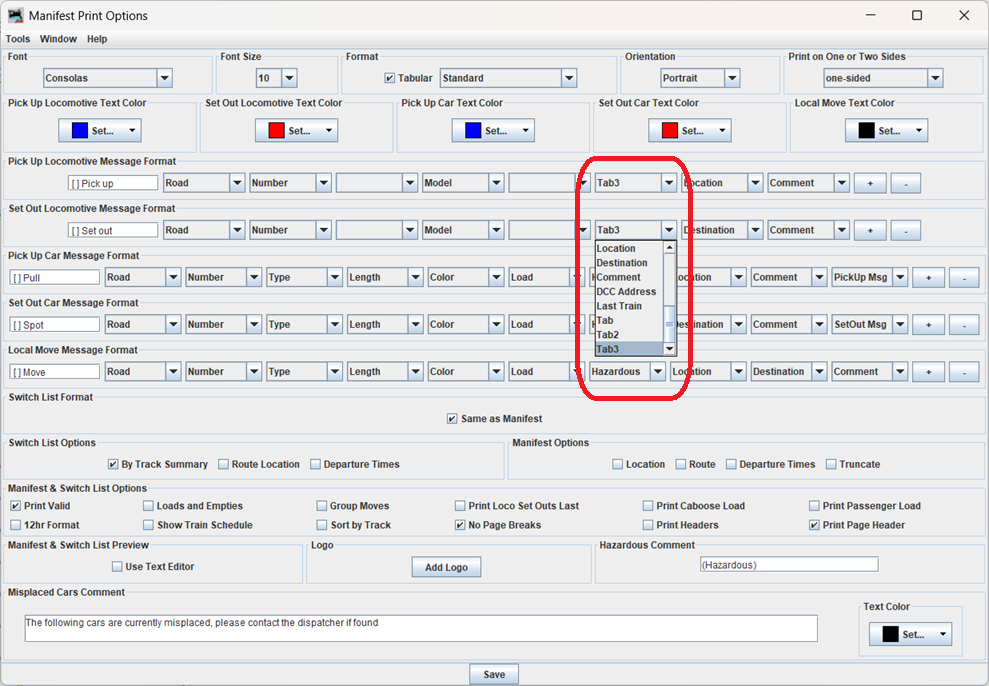Click minus button in Local Move row
989x686 pixels.
click(963, 372)
